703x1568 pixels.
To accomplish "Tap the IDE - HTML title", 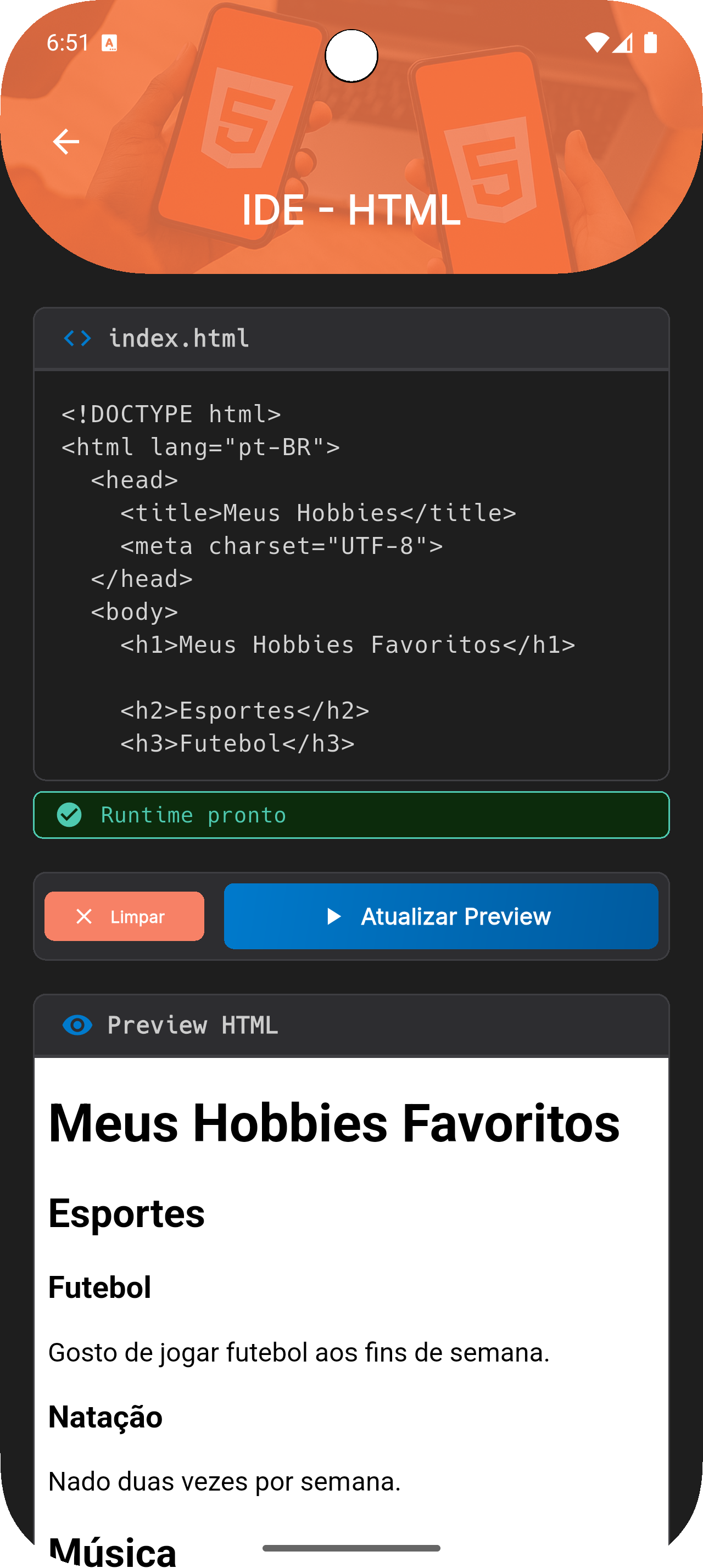I will tap(351, 210).
